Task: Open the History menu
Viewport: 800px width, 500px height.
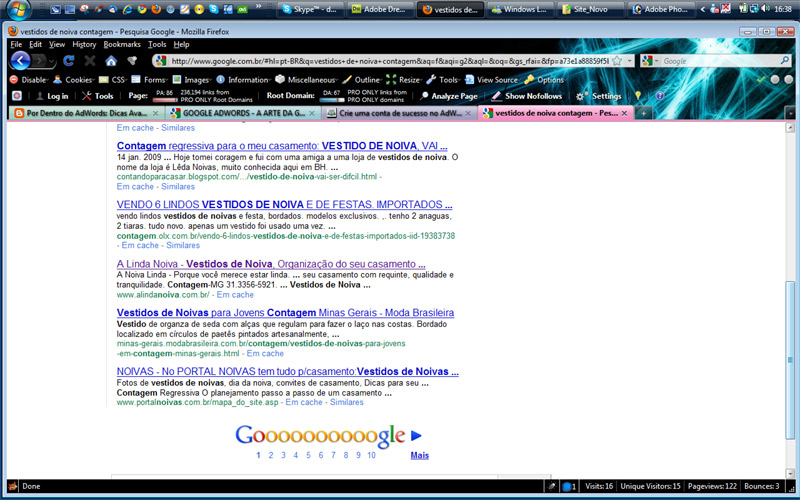Action: 84,44
